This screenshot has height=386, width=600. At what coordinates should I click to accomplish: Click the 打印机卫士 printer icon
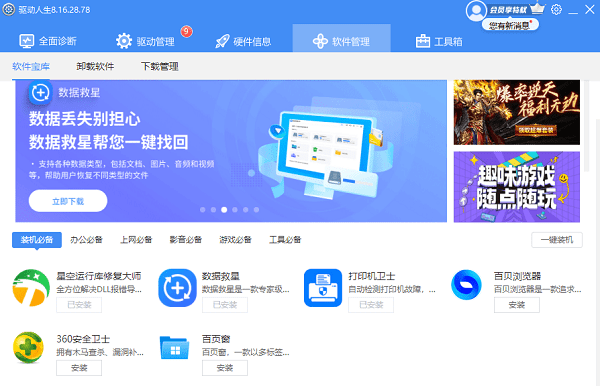(323, 288)
